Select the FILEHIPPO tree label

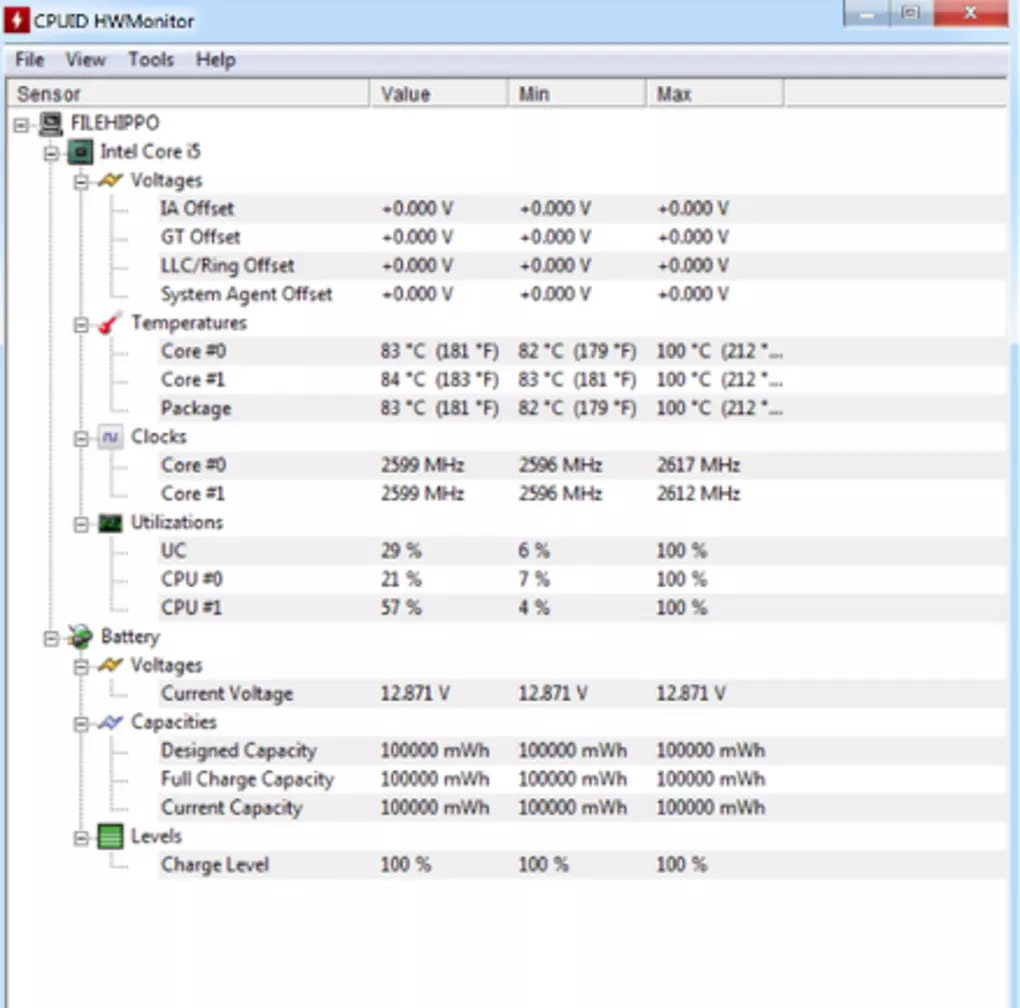114,123
